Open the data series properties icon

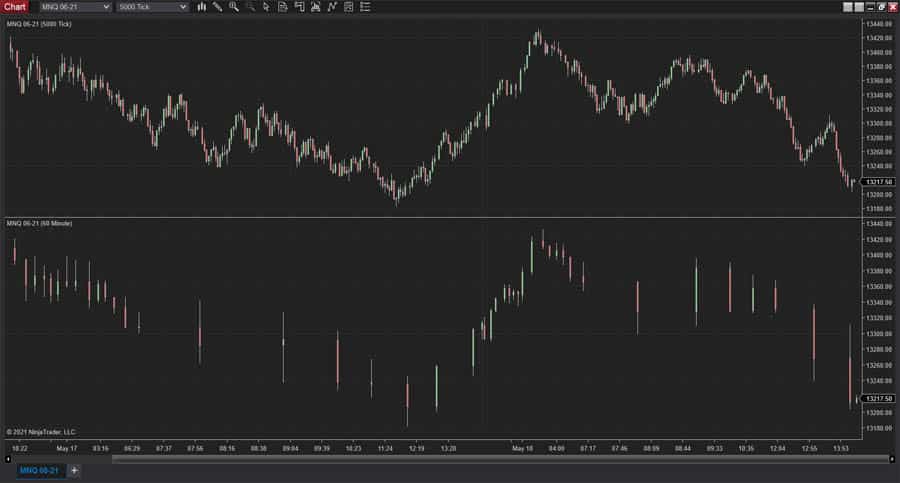click(x=282, y=7)
